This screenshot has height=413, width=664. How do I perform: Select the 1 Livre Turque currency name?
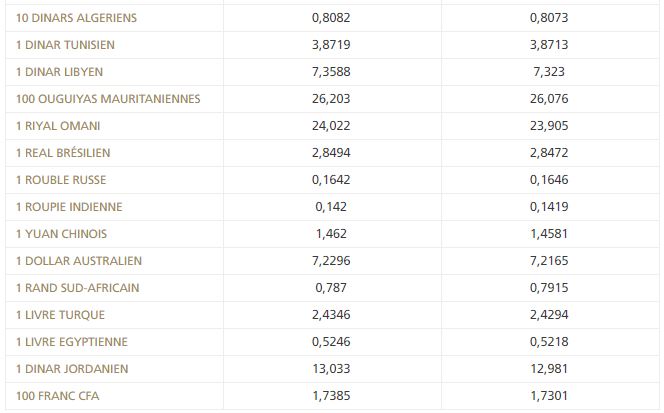pyautogui.click(x=60, y=315)
